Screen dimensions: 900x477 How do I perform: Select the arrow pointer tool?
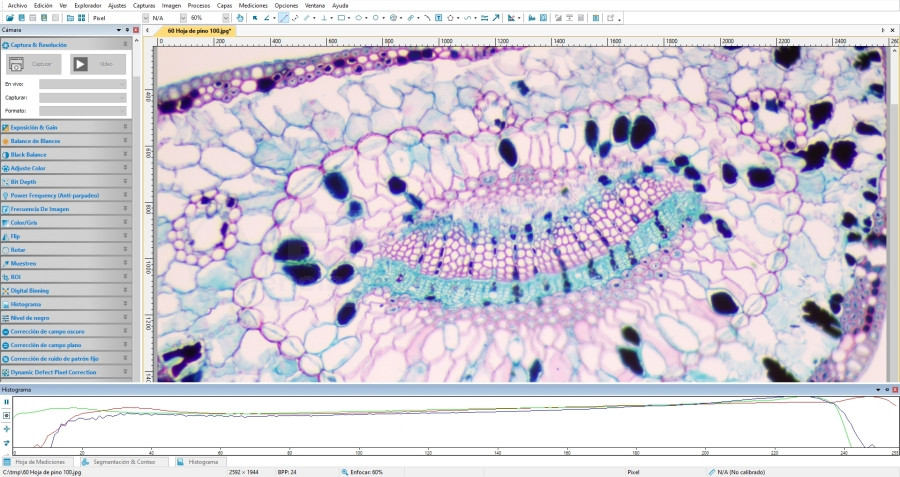[x=255, y=18]
